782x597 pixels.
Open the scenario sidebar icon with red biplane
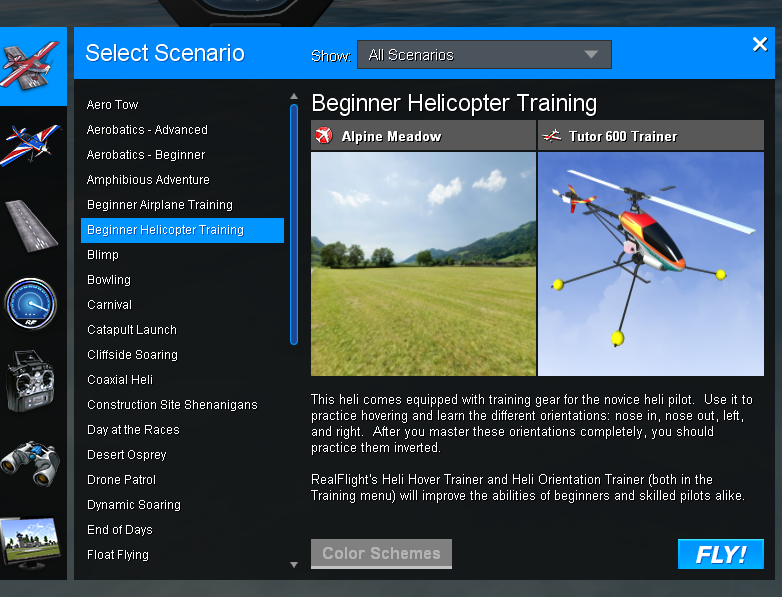(x=33, y=66)
